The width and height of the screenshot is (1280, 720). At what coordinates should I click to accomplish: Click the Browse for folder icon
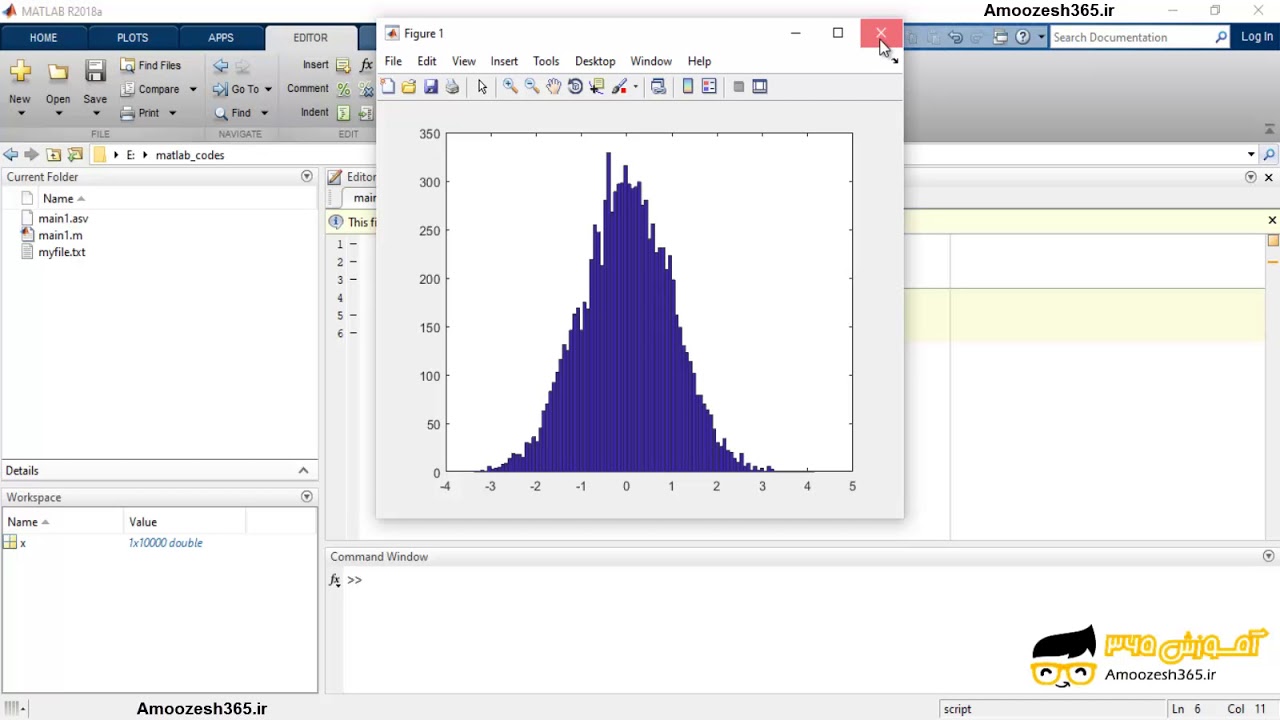[x=75, y=155]
